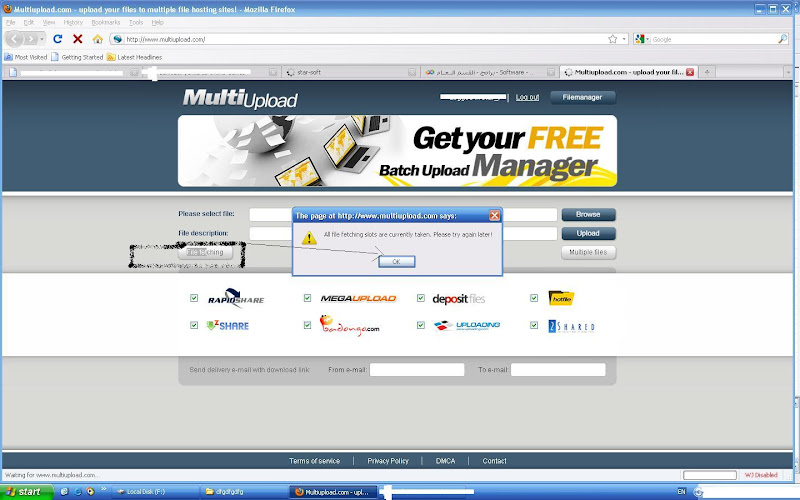Click the Megaupload logo
This screenshot has width=800, height=500.
pyautogui.click(x=358, y=298)
